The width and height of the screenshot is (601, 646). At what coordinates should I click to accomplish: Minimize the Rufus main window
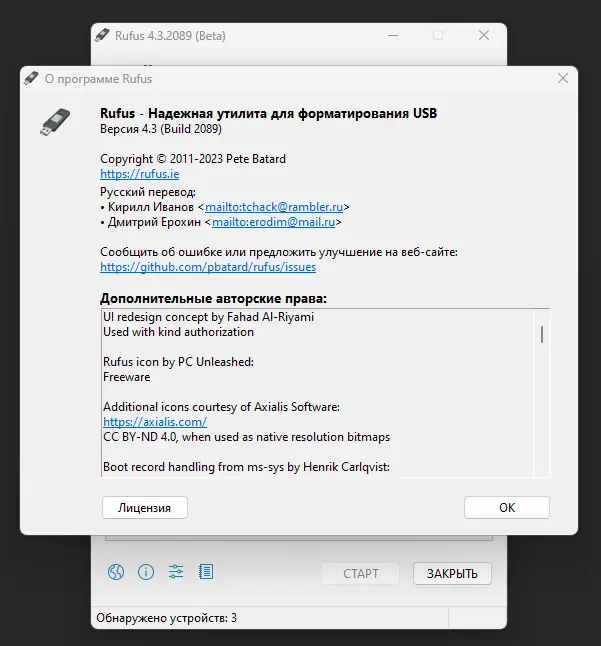pyautogui.click(x=393, y=35)
